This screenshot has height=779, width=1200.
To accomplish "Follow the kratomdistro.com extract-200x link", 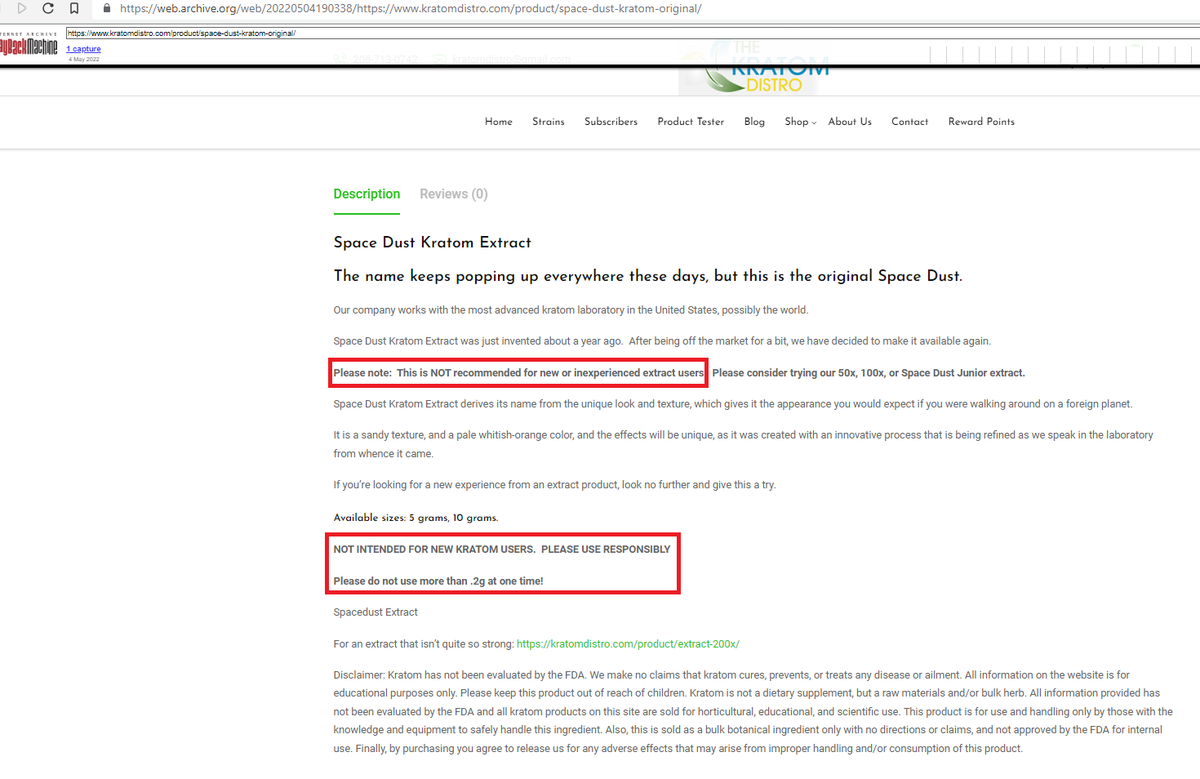I will point(628,644).
